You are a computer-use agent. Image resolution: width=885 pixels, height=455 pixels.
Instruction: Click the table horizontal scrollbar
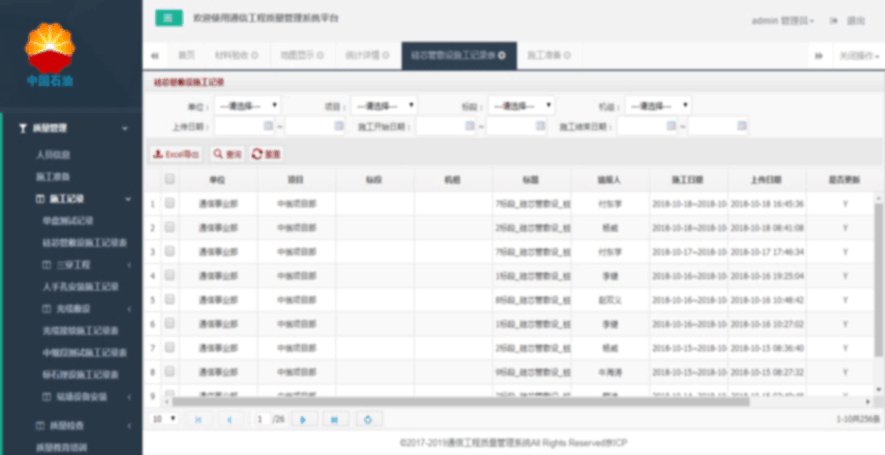click(x=461, y=401)
